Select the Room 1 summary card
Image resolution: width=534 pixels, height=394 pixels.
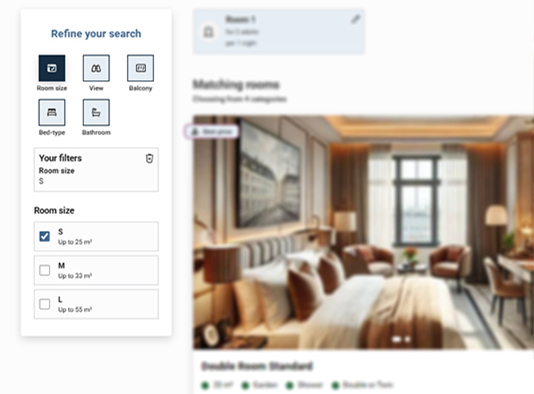tap(279, 31)
